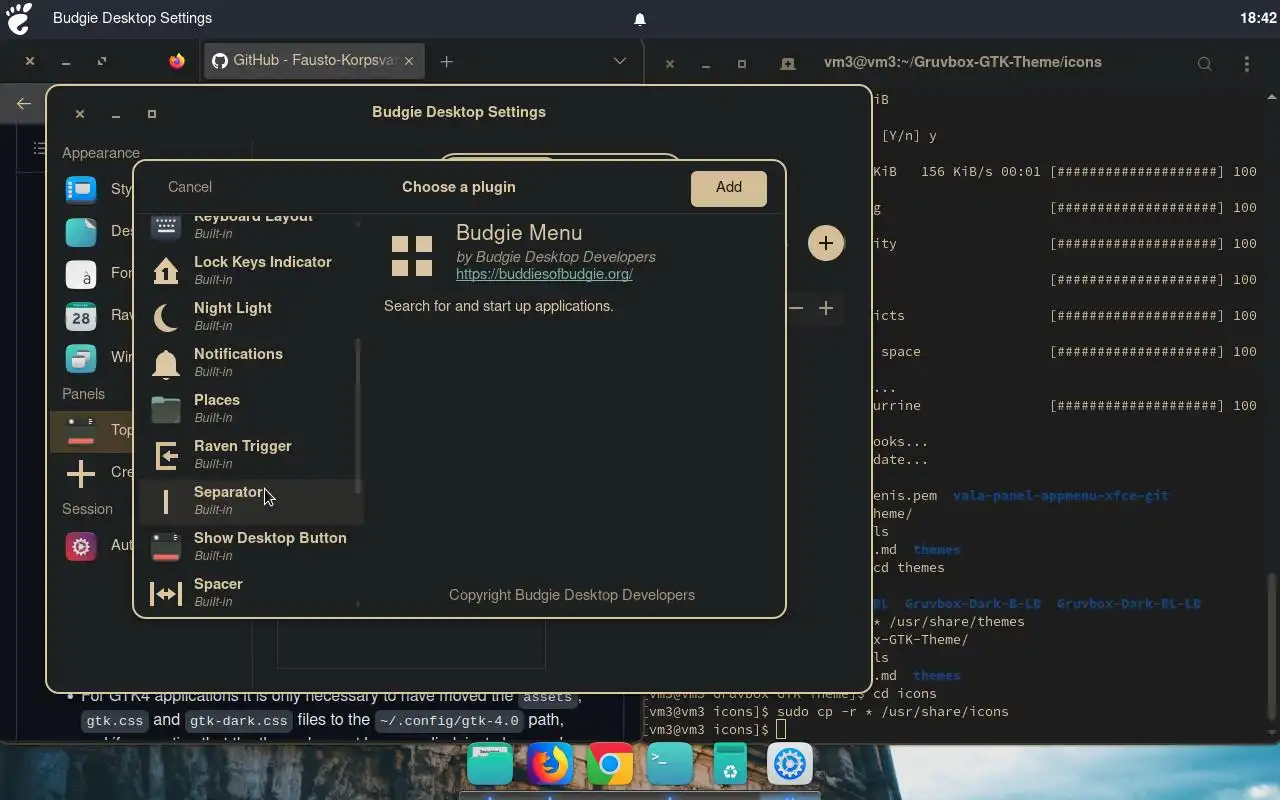Open the Raven calendar sidebar icon
1280x800 pixels.
point(81,315)
